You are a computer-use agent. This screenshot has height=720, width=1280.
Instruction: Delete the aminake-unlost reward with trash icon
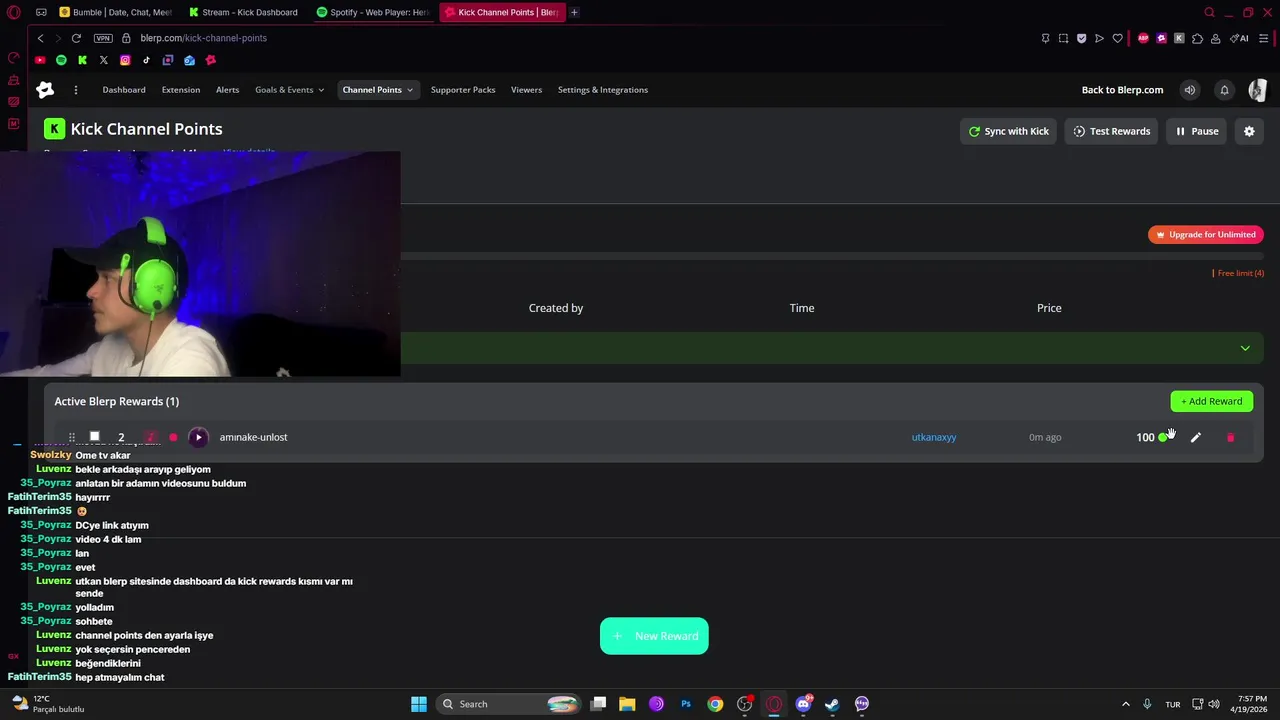[1230, 437]
